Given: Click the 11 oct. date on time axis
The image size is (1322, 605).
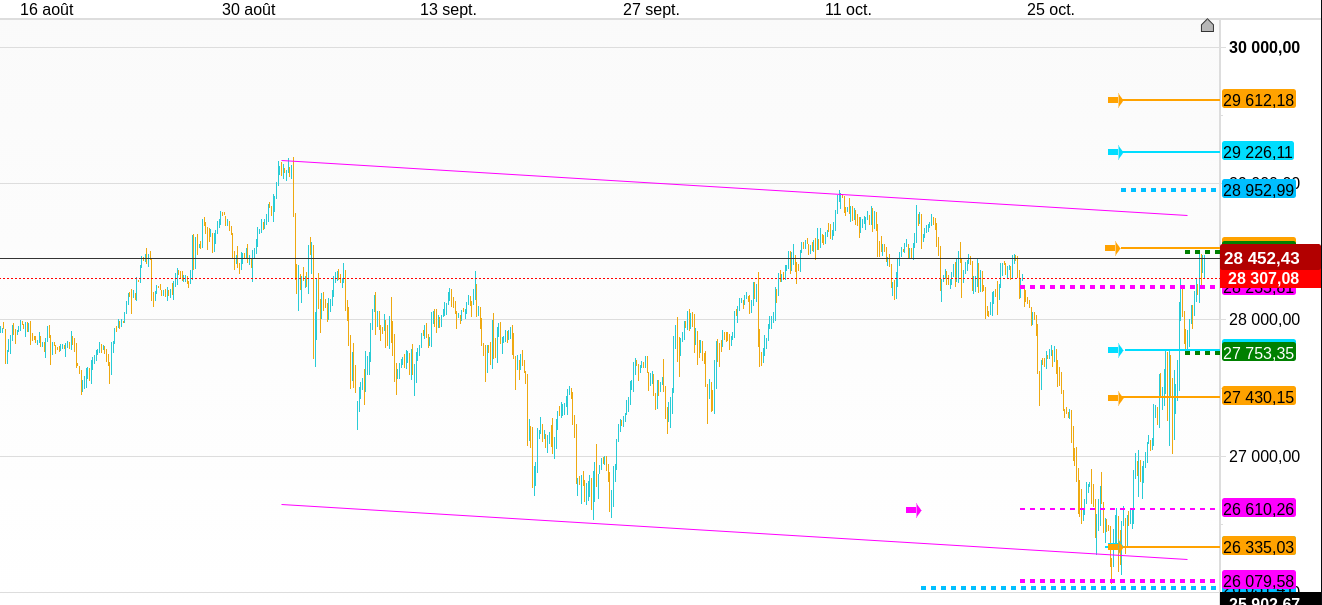Looking at the screenshot, I should coord(848,10).
